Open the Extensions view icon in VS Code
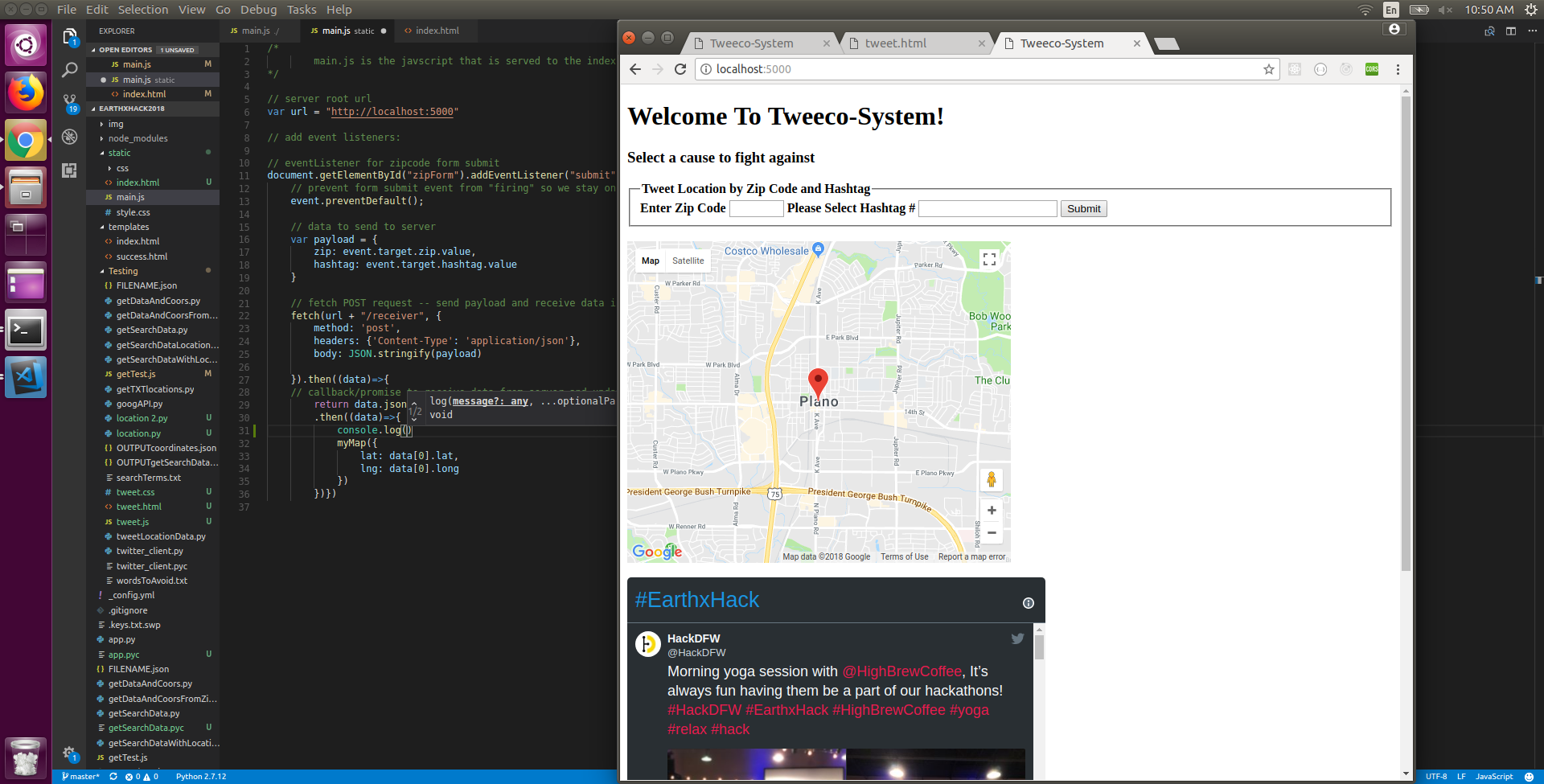This screenshot has width=1544, height=784. 70,170
